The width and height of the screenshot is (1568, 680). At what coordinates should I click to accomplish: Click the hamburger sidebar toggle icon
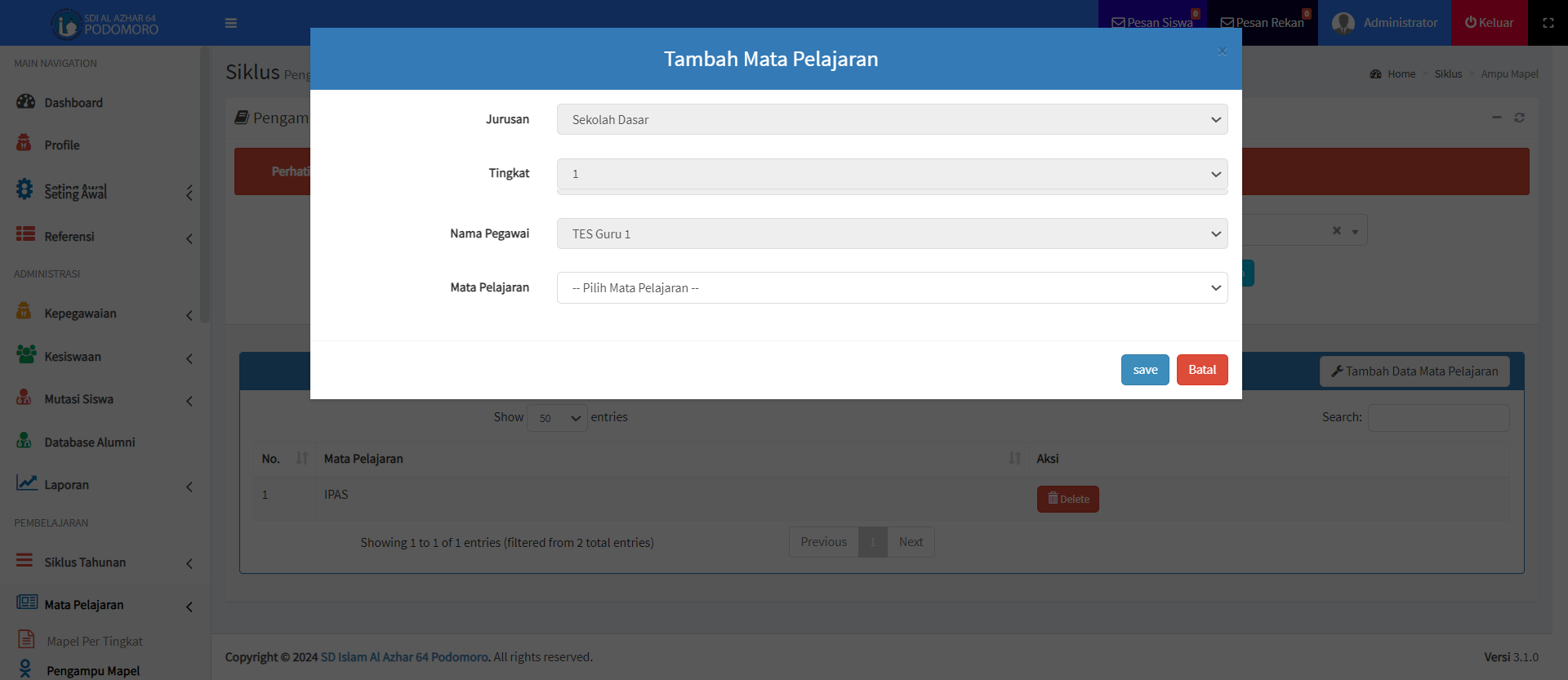[231, 23]
